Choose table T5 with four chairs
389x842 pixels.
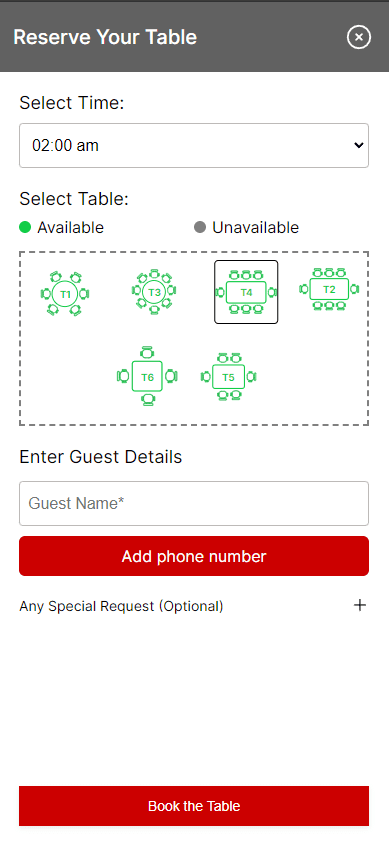click(228, 377)
